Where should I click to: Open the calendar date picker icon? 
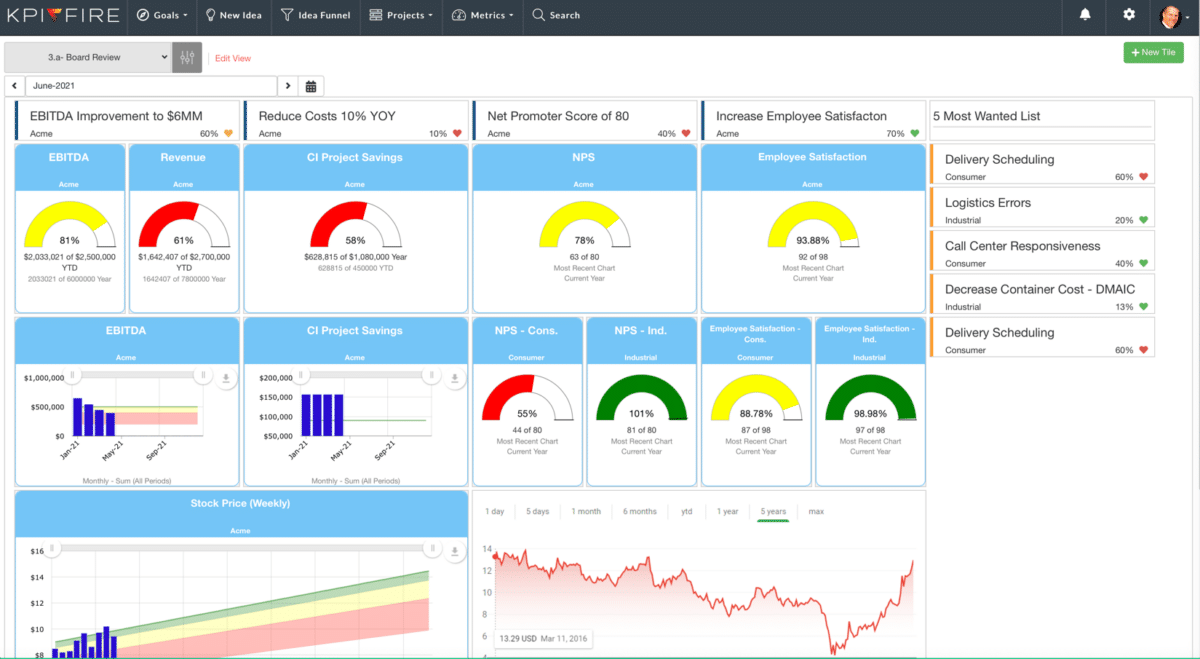click(310, 86)
